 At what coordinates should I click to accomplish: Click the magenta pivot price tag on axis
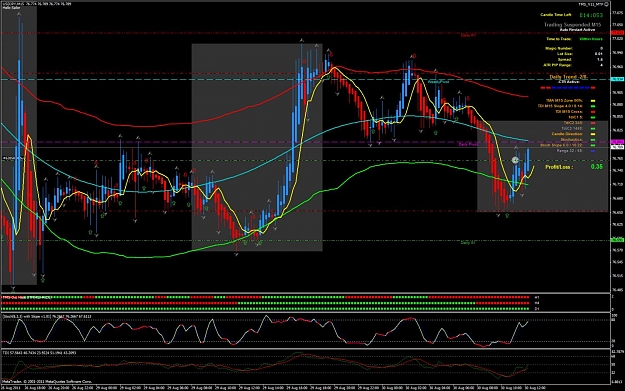pyautogui.click(x=617, y=142)
